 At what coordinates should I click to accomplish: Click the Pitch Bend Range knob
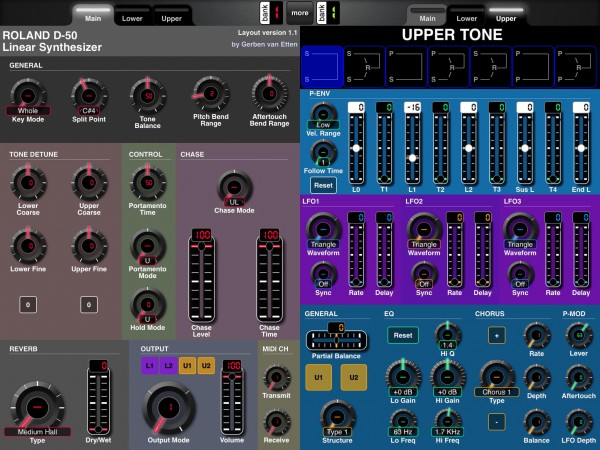click(x=211, y=94)
